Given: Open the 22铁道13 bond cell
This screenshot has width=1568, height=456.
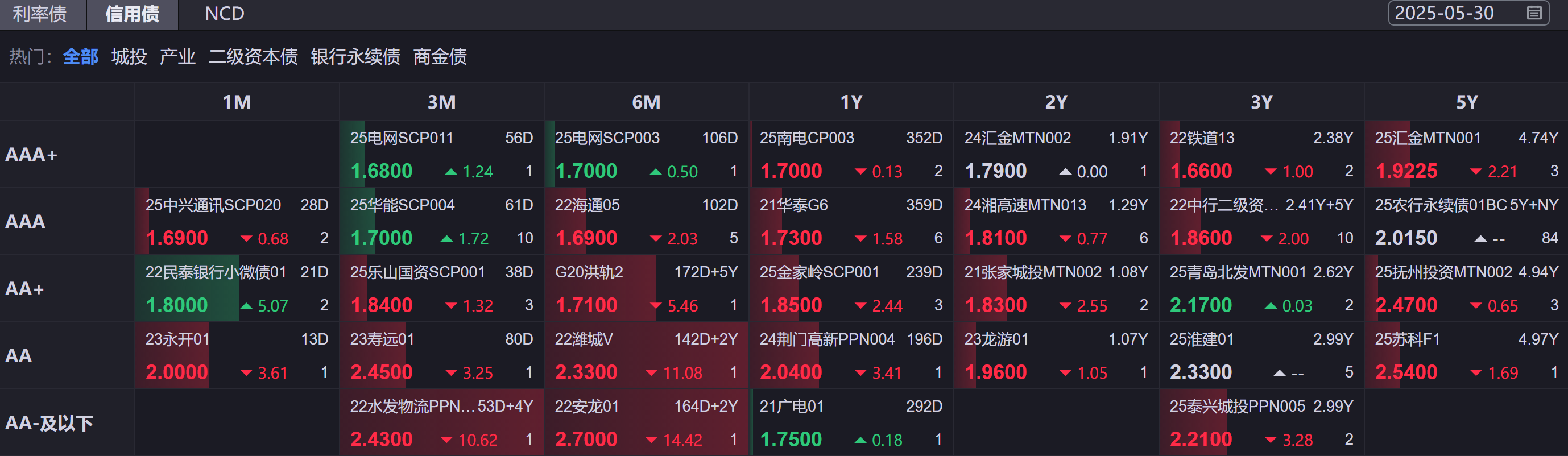Looking at the screenshot, I should 1261,155.
